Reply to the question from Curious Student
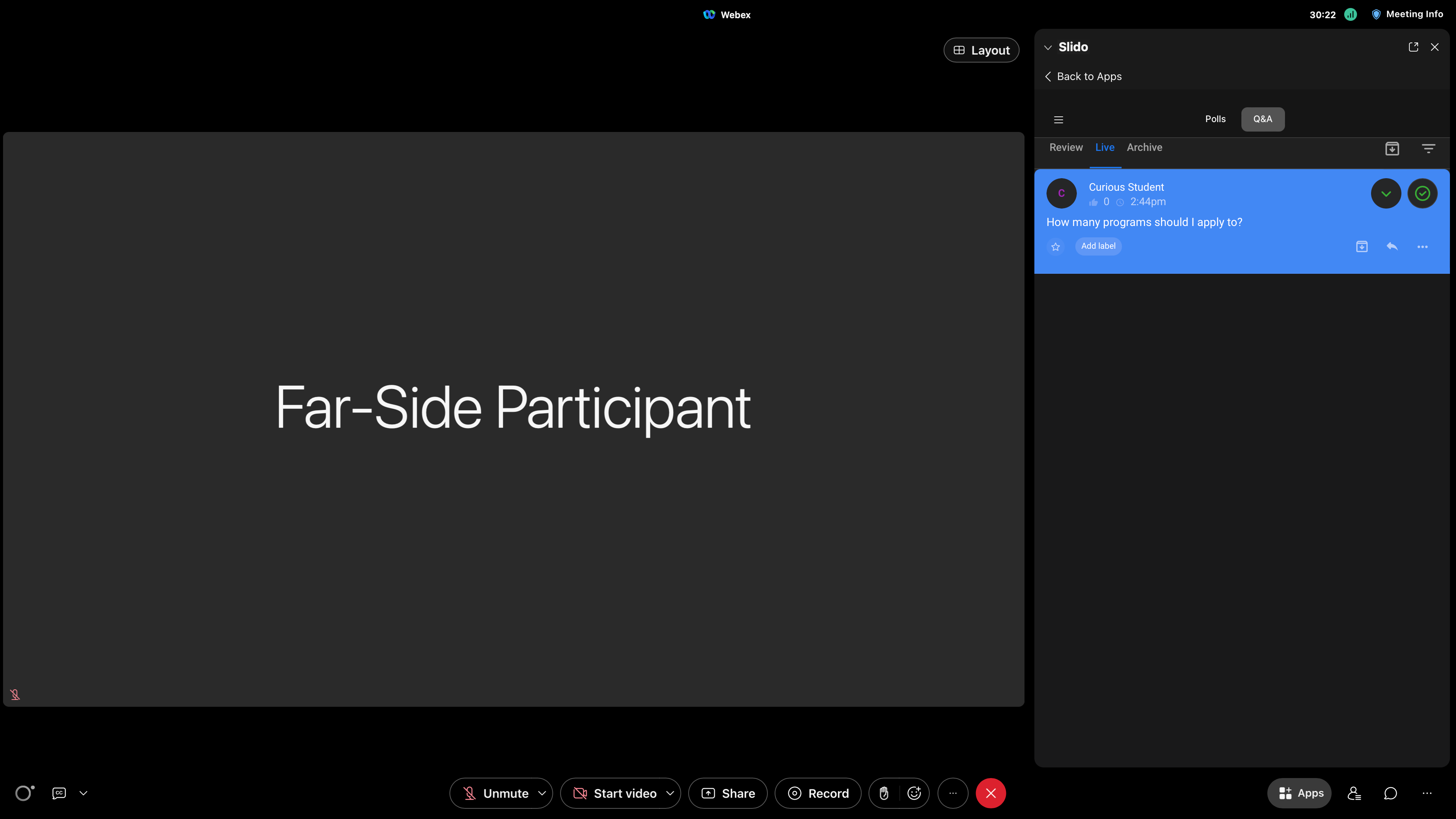The width and height of the screenshot is (1456, 819). (x=1392, y=246)
